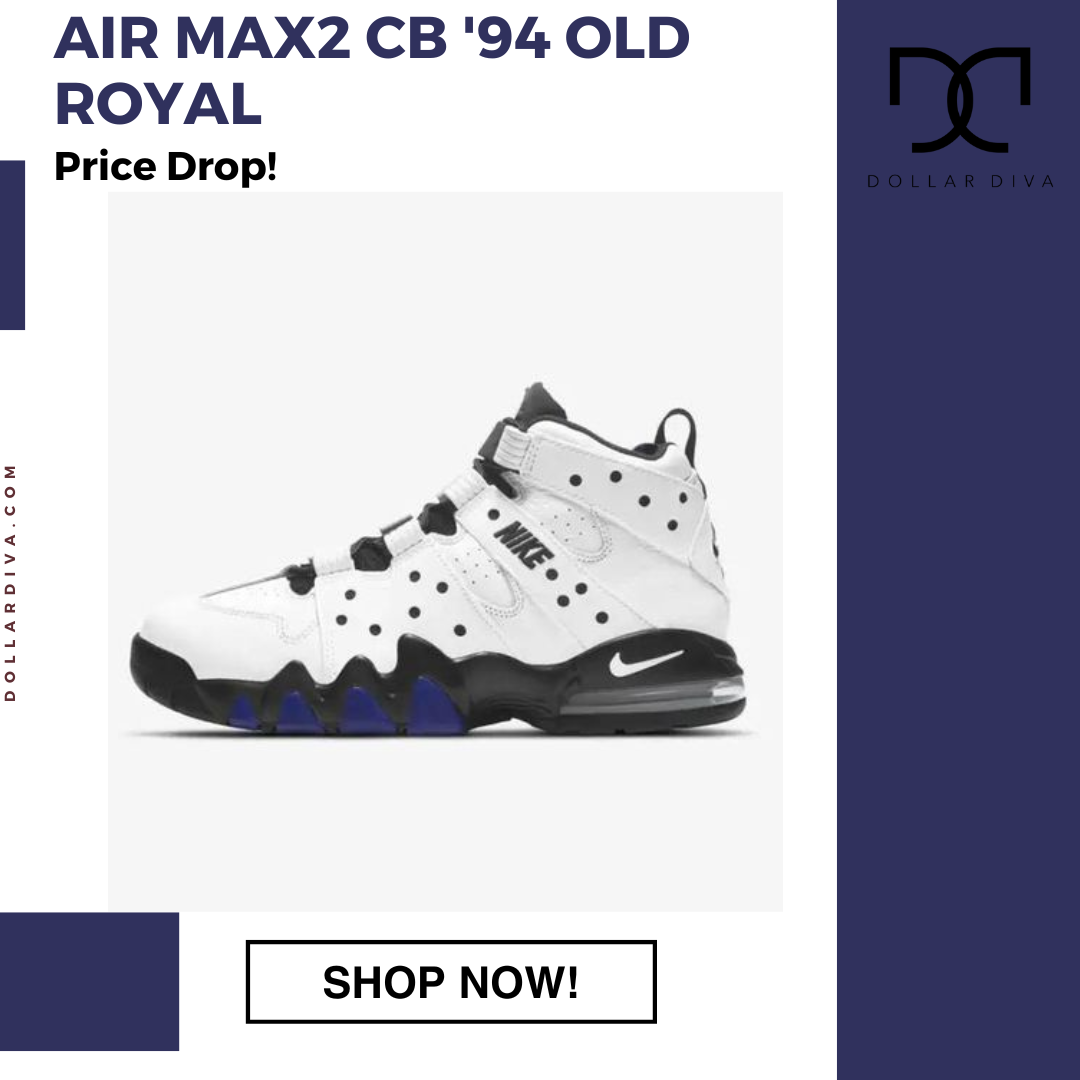This screenshot has height=1080, width=1080.
Task: Click the black NIKE wordmark on the shoe
Action: coord(523,544)
